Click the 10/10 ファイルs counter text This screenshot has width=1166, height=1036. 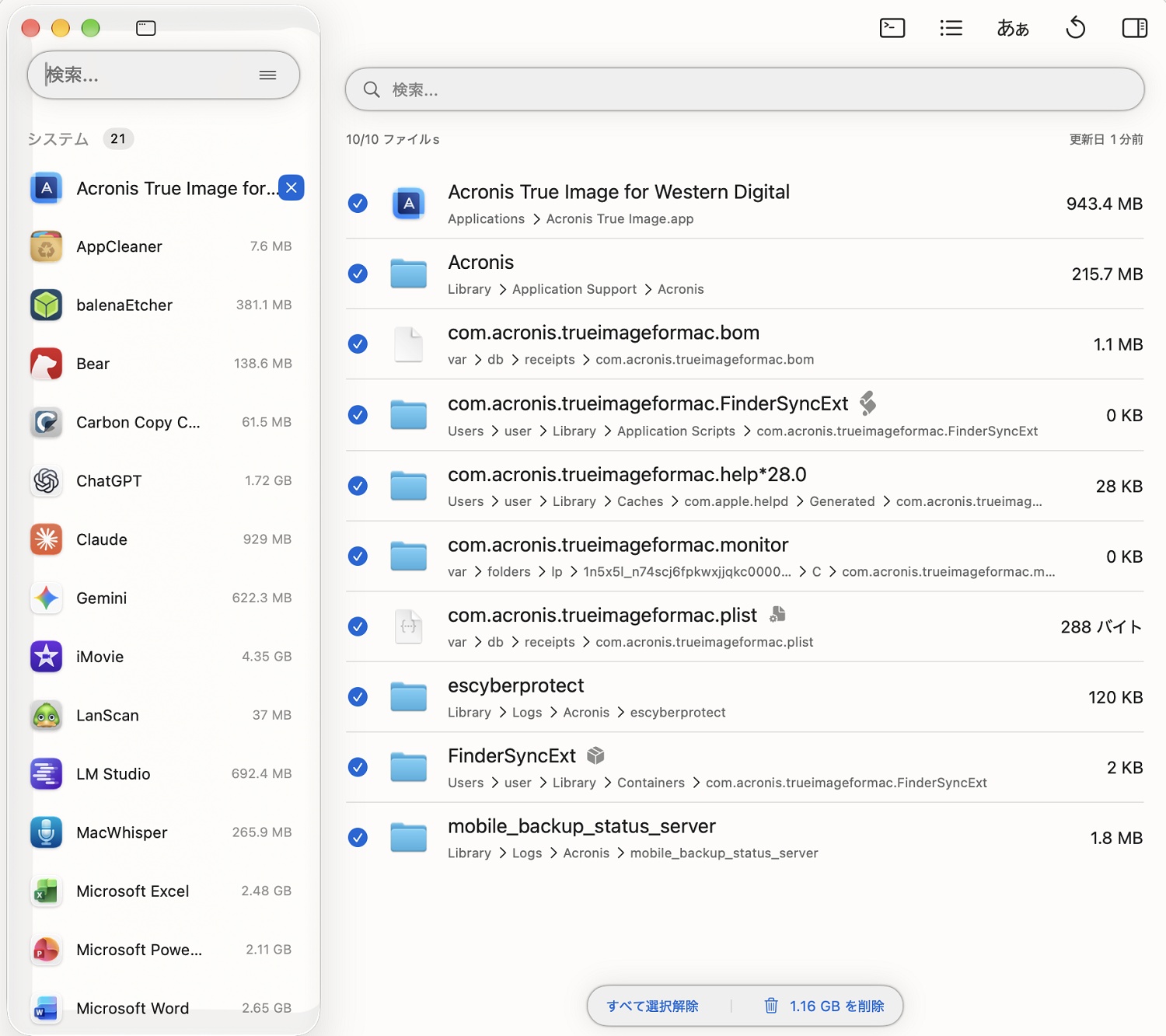[x=393, y=139]
